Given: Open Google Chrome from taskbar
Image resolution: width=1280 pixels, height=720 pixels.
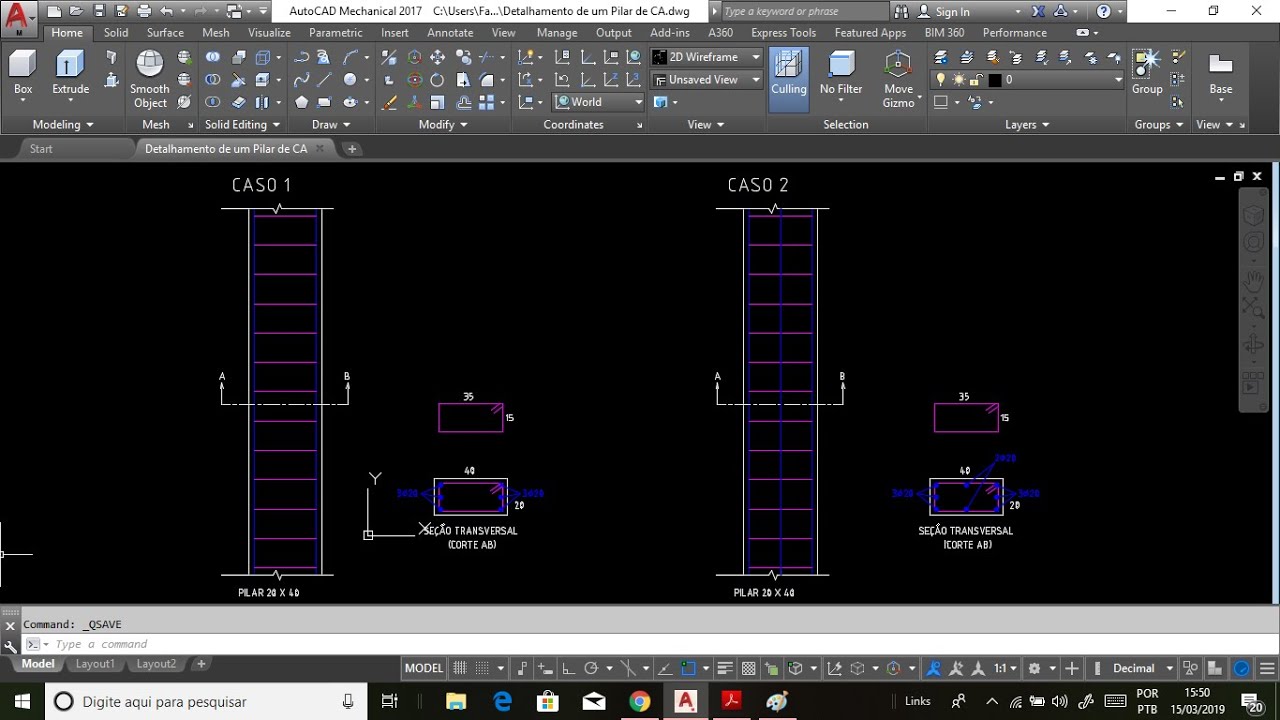Looking at the screenshot, I should 640,701.
